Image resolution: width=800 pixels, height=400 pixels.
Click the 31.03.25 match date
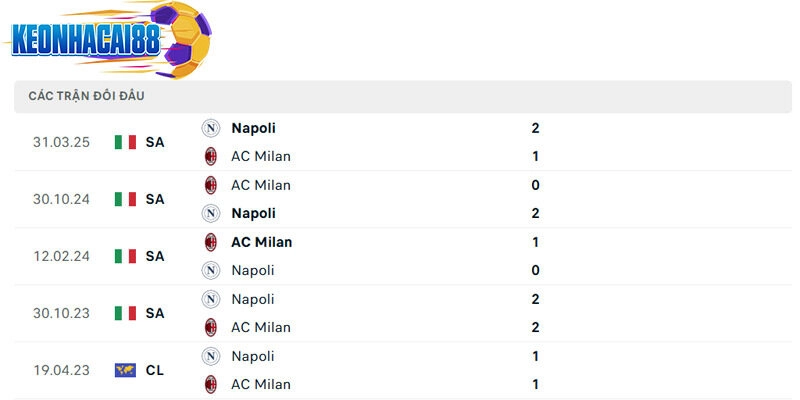[x=61, y=142]
